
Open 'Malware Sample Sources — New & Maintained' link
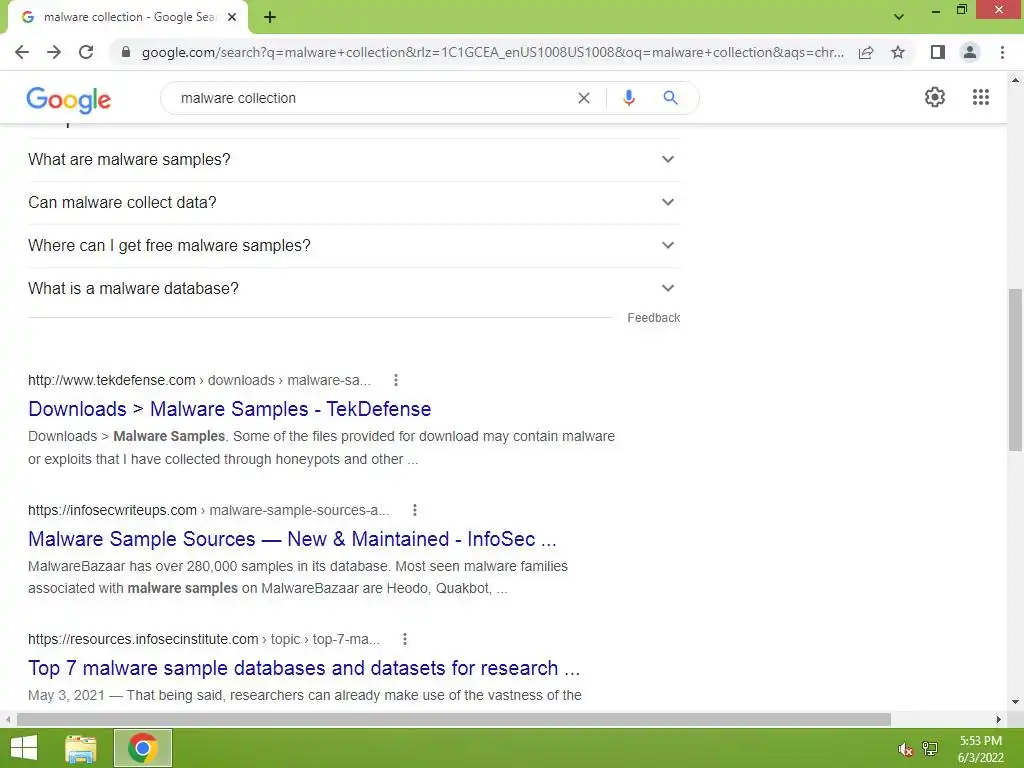coord(292,539)
